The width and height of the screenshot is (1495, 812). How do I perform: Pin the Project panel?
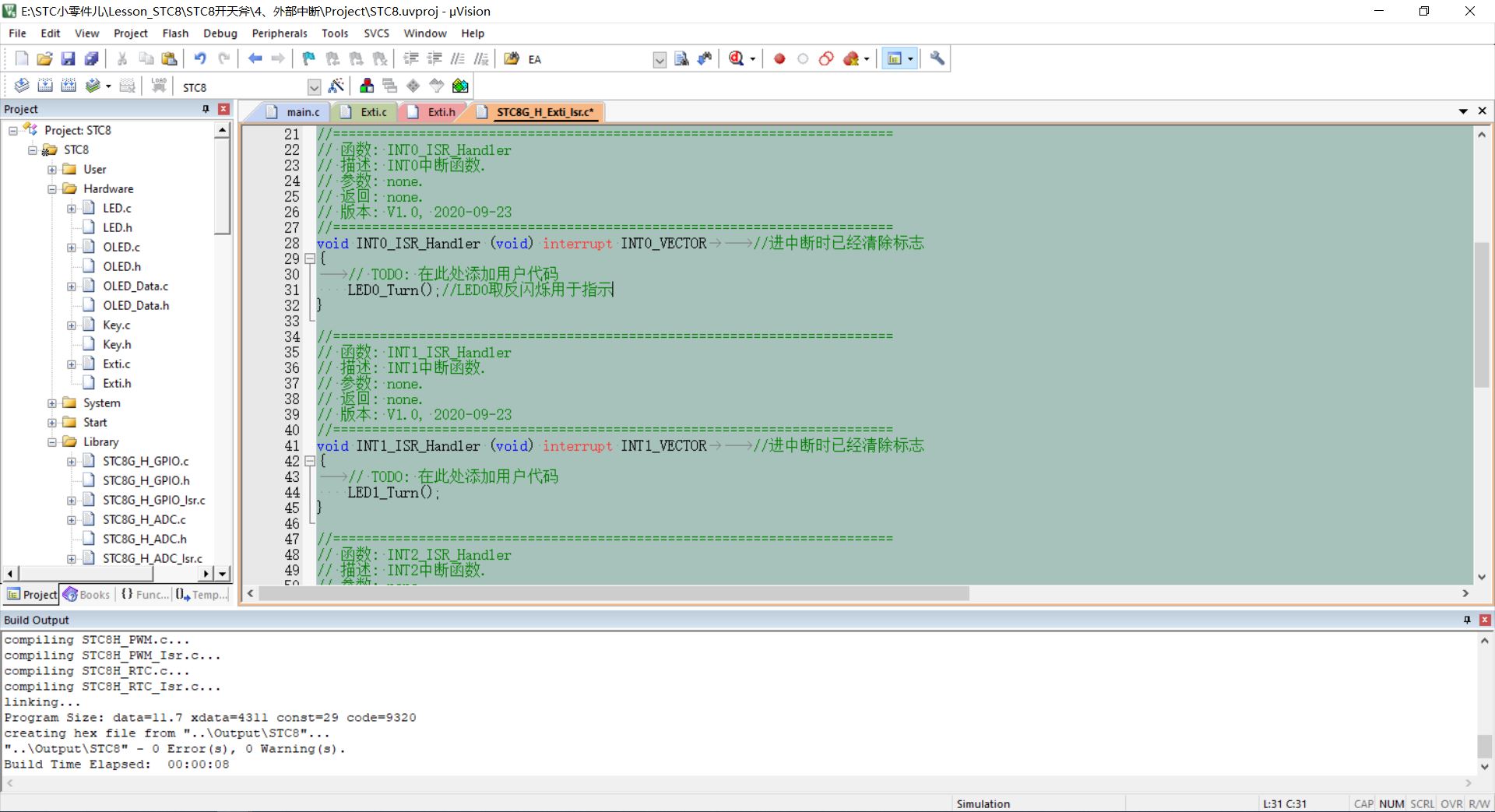(206, 109)
